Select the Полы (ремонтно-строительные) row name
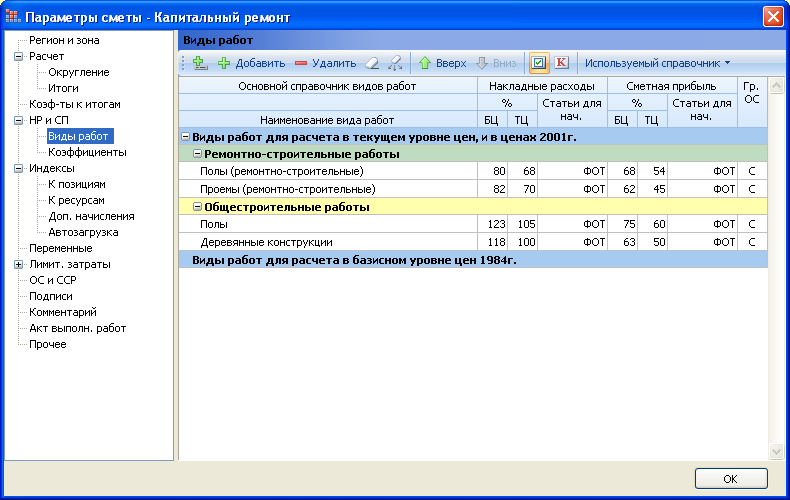Viewport: 790px width, 500px height. (x=282, y=171)
